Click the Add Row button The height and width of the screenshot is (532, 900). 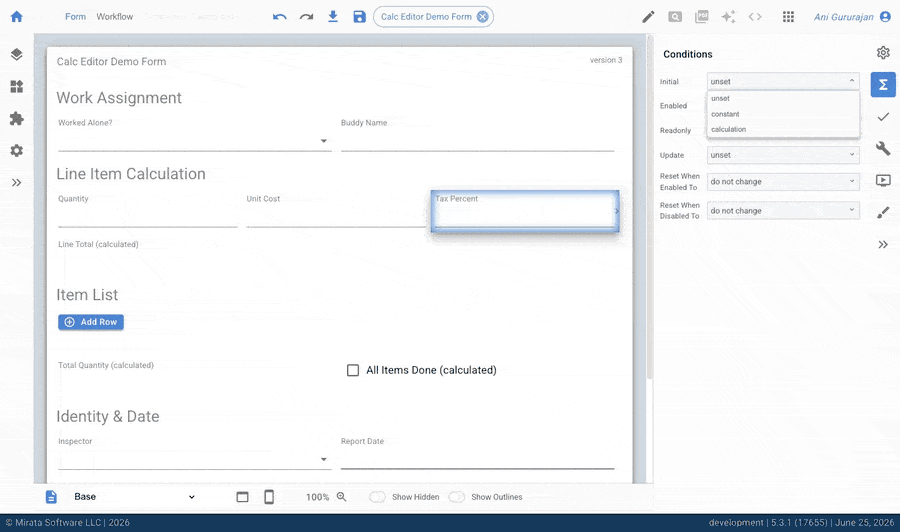(91, 322)
